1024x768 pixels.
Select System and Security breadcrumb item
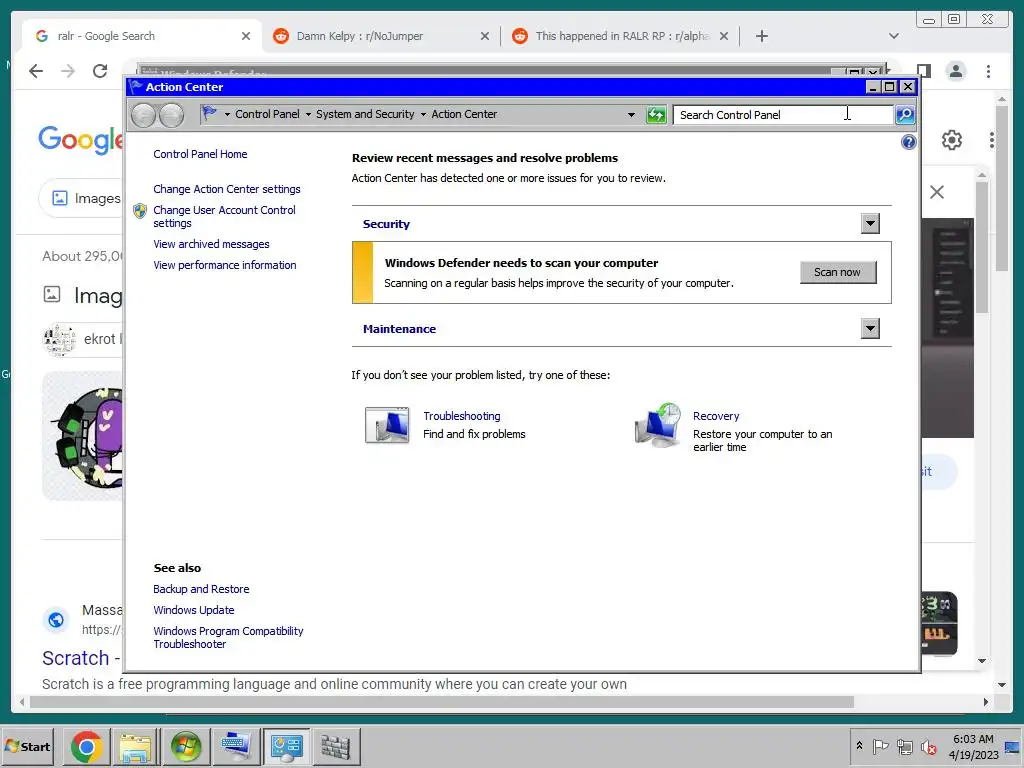click(365, 114)
